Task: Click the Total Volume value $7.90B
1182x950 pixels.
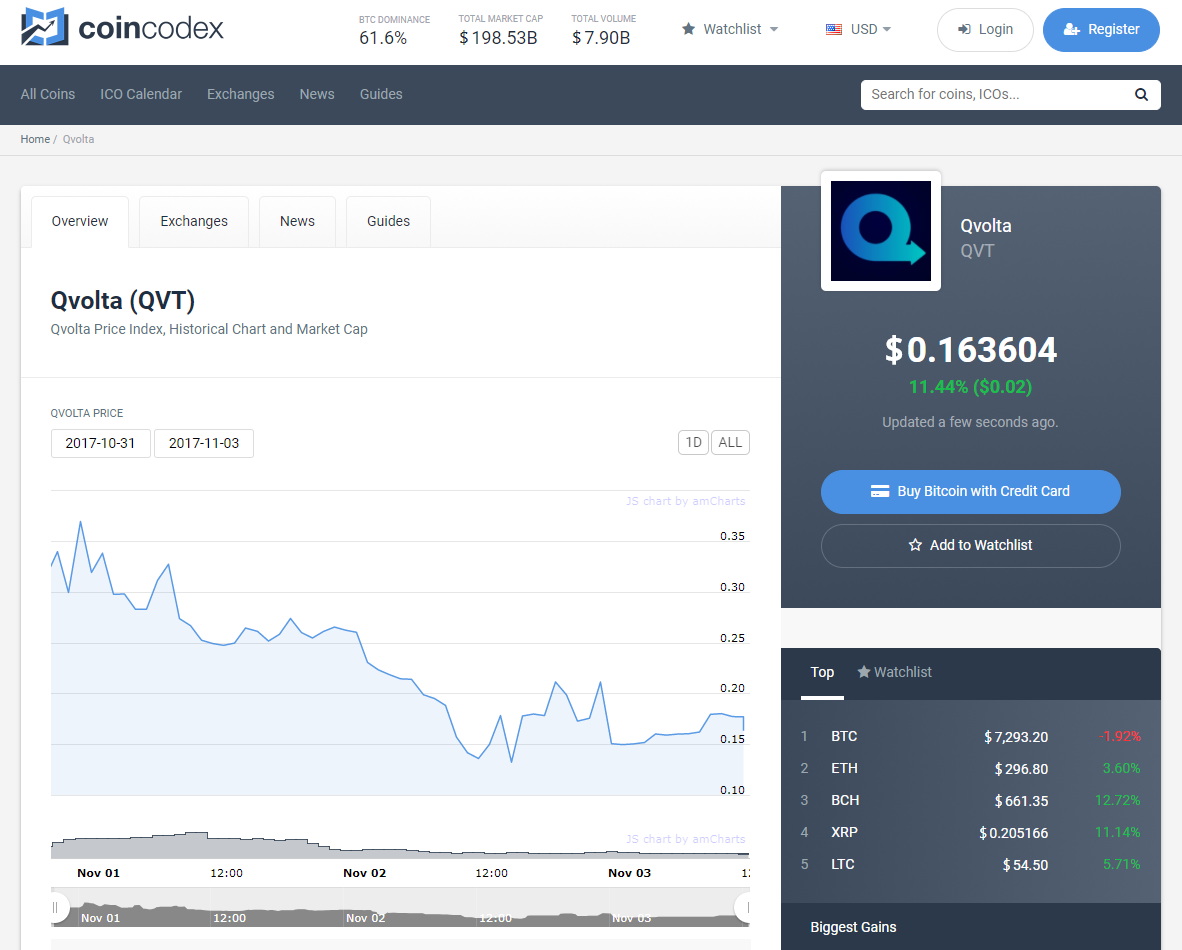Action: (601, 38)
